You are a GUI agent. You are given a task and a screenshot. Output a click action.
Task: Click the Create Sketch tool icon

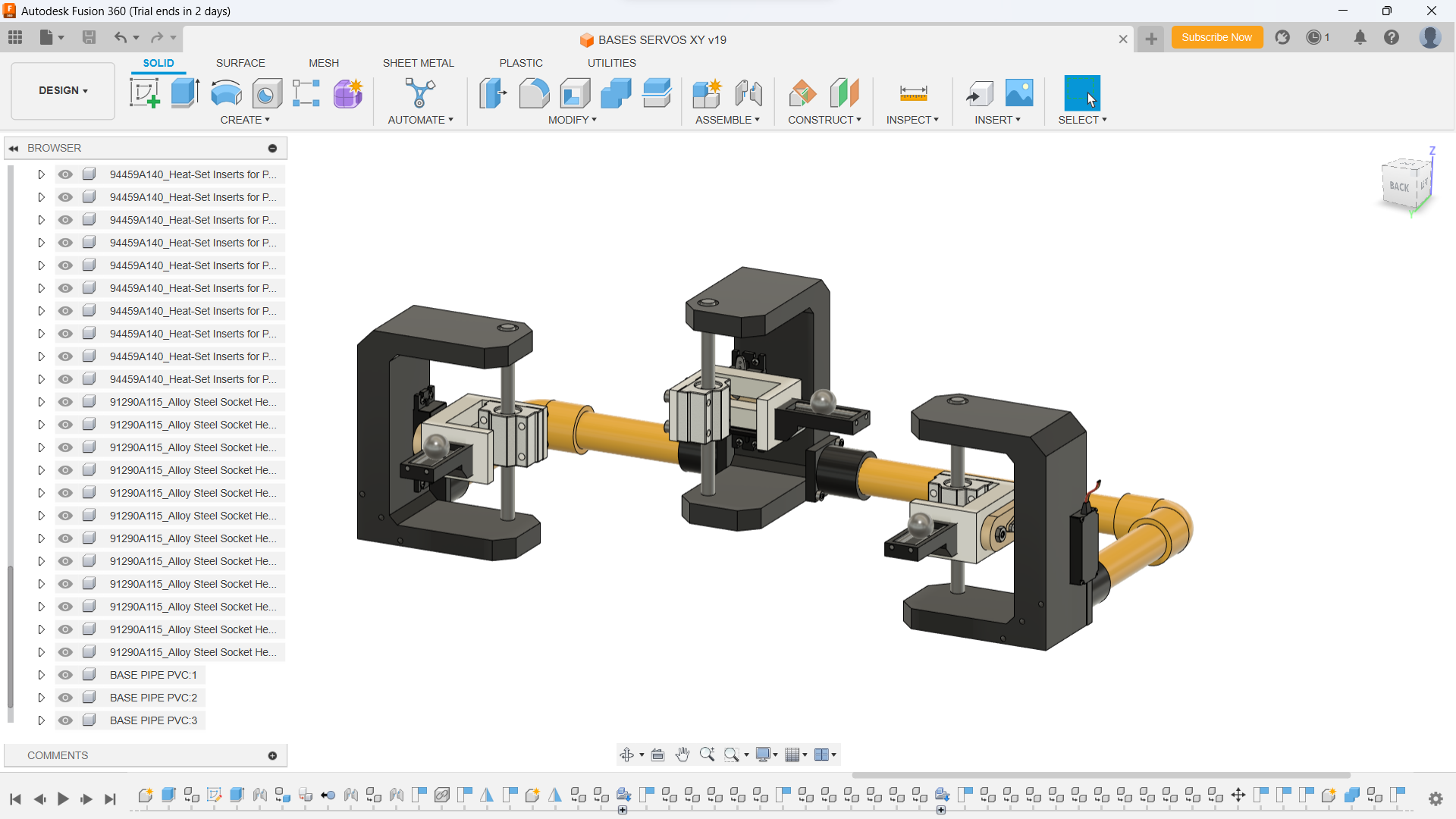pos(144,93)
